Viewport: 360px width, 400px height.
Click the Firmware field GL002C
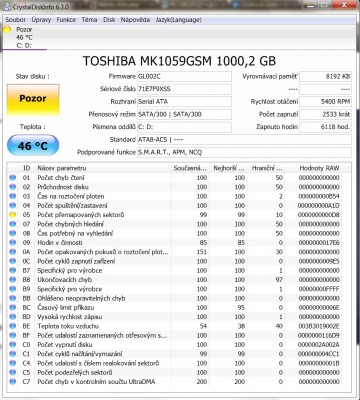[x=184, y=76]
